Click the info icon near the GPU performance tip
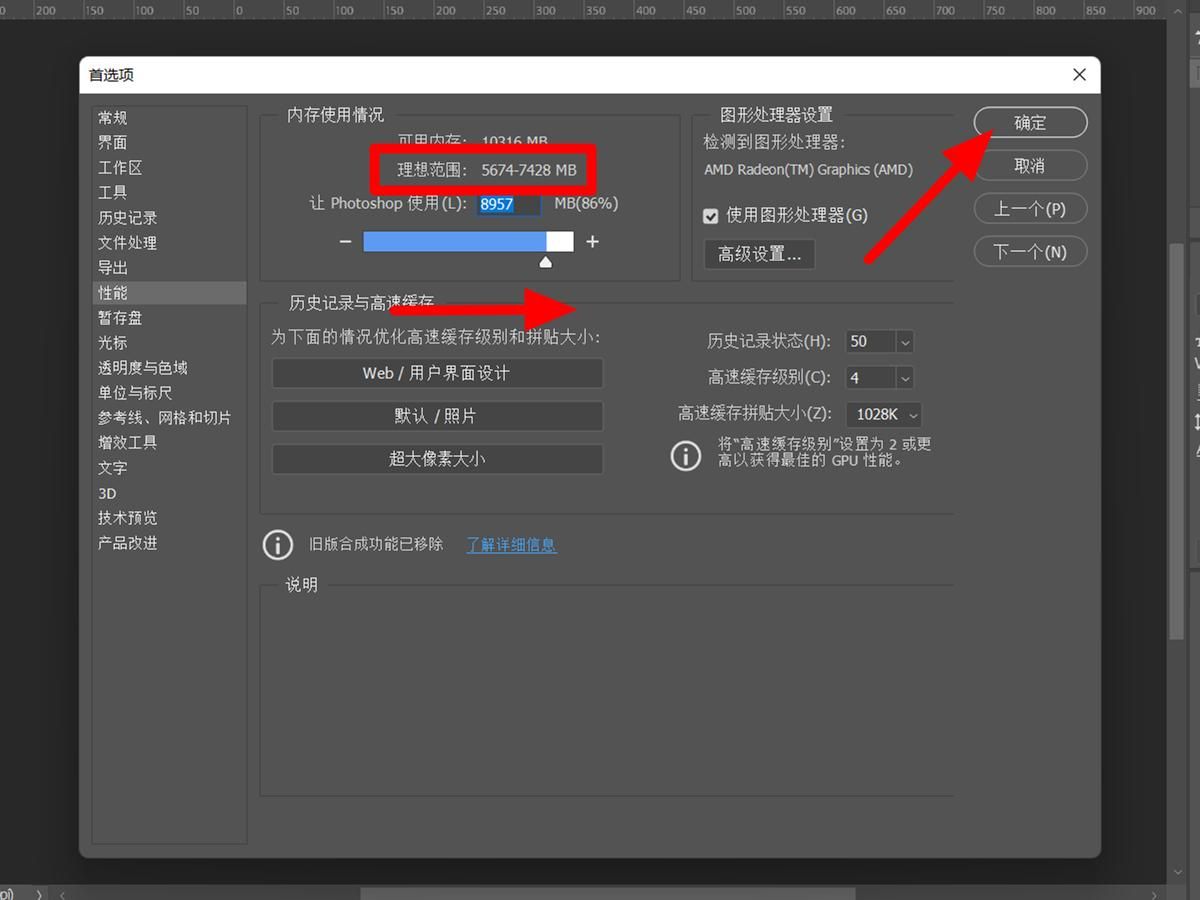The width and height of the screenshot is (1200, 900). pyautogui.click(x=686, y=456)
